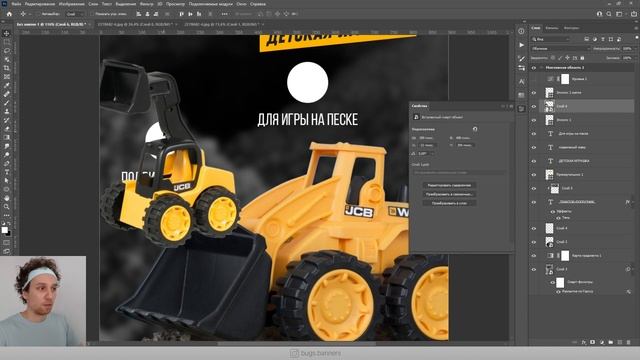Hide the Прямоугольник 1 layer
This screenshot has width=640, height=360.
point(533,175)
